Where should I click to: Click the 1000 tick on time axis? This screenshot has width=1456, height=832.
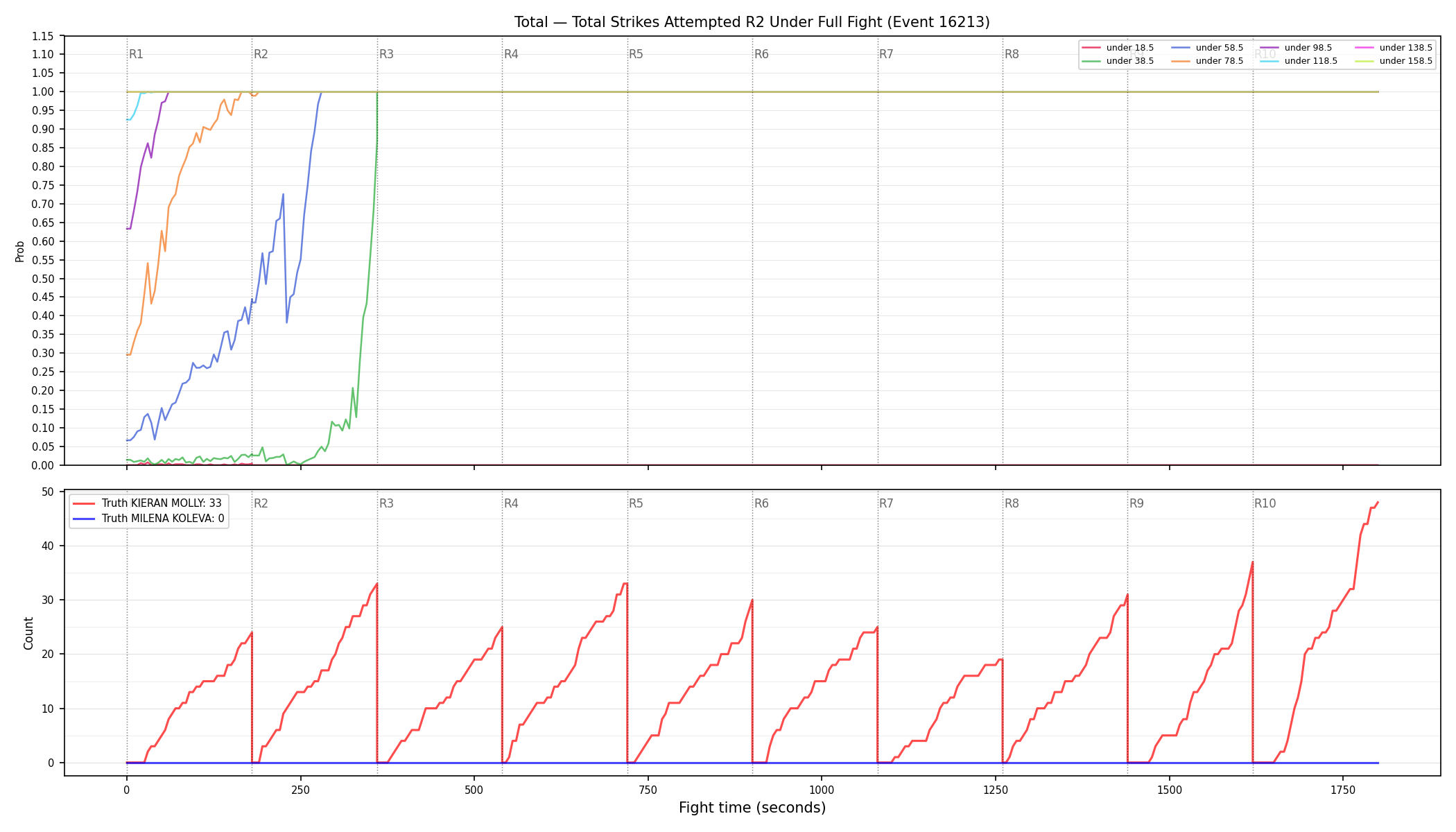pyautogui.click(x=822, y=790)
